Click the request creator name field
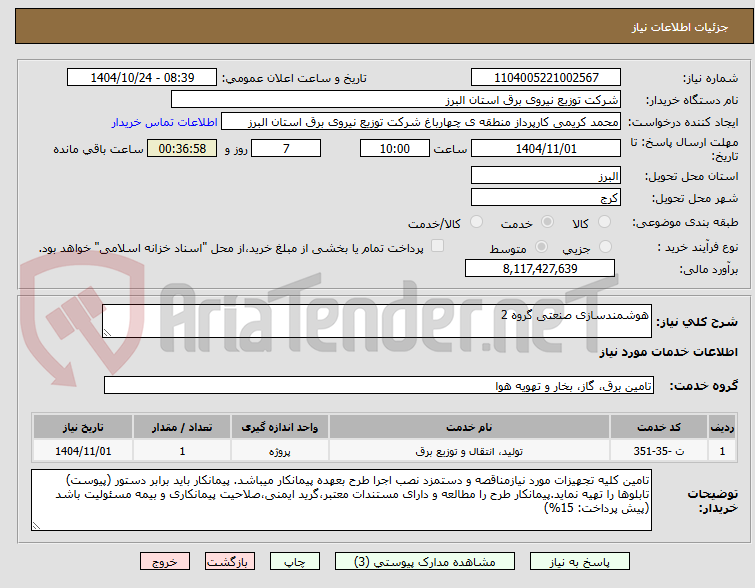This screenshot has height=588, width=755. tap(421, 122)
